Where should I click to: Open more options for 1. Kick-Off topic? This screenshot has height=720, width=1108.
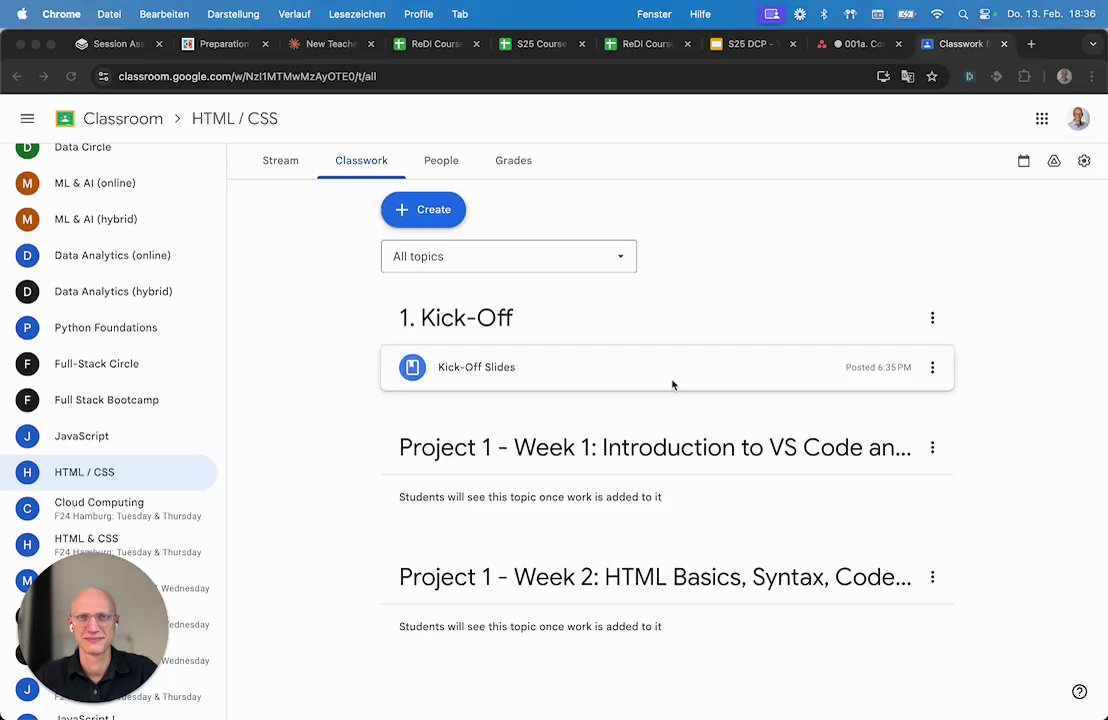[x=932, y=318]
